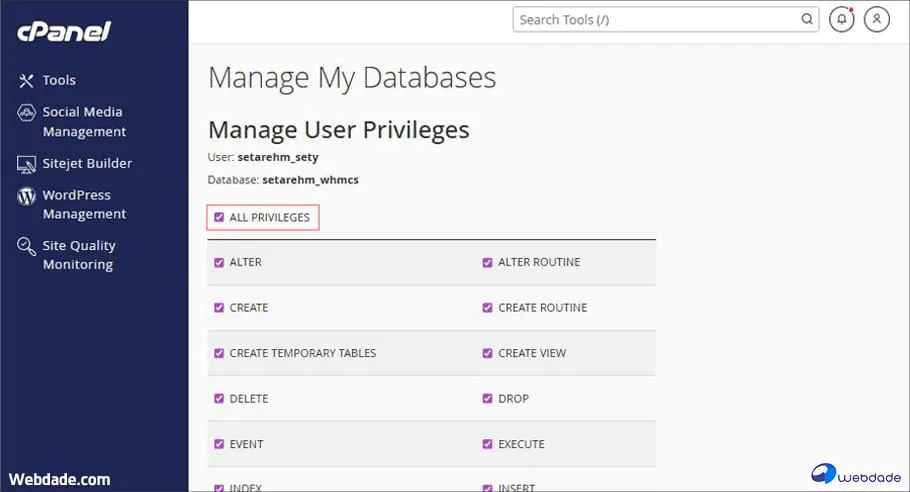Toggle the ALTER privilege checkbox

pos(219,262)
